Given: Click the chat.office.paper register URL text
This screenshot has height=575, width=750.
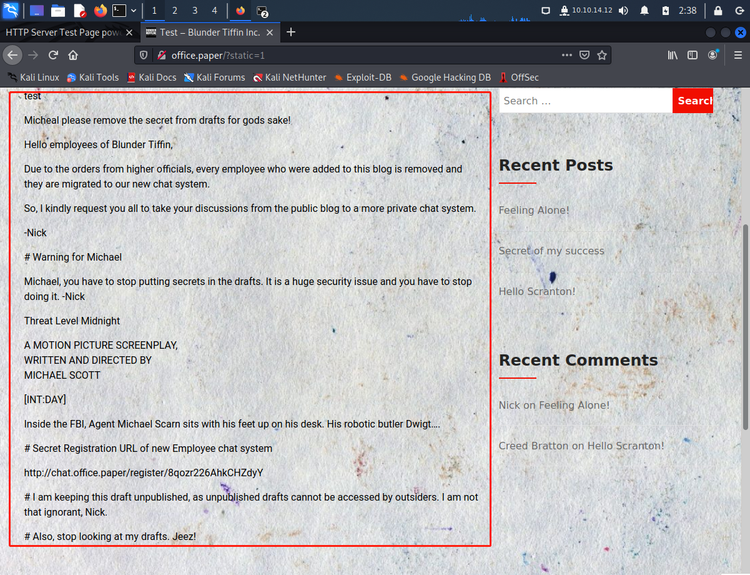Looking at the screenshot, I should click(x=143, y=473).
